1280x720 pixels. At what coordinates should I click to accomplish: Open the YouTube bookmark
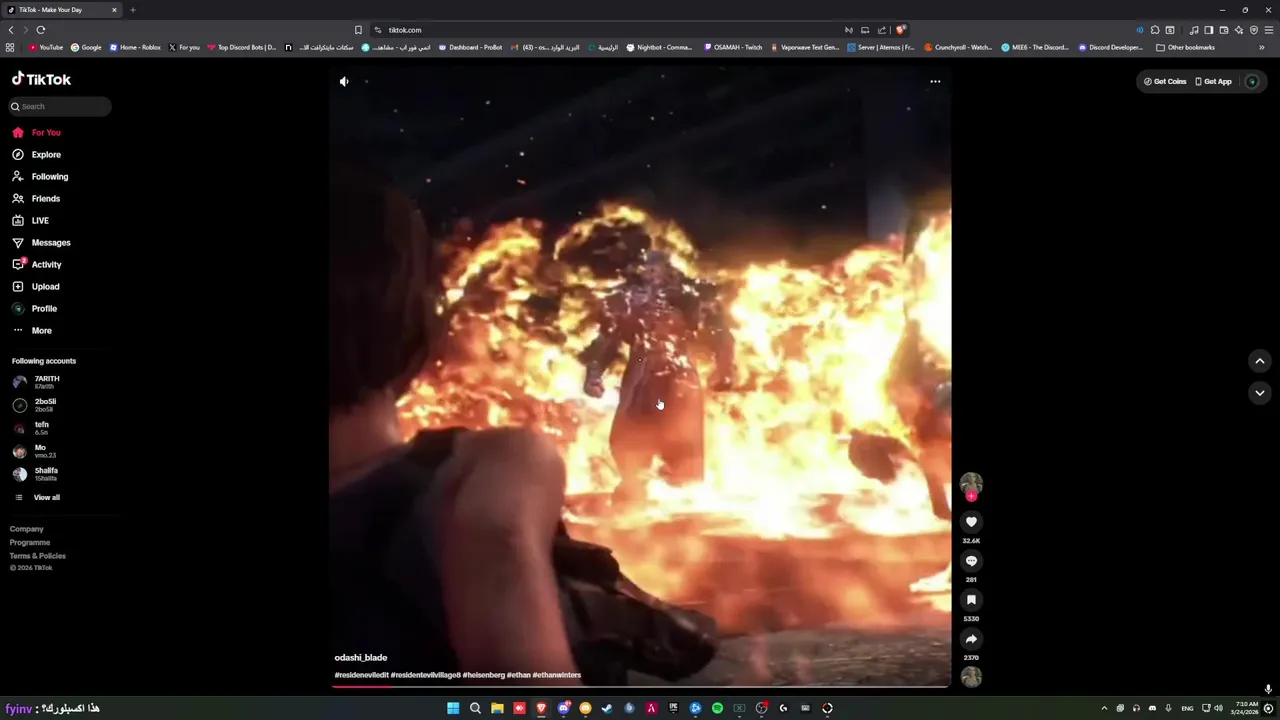[x=46, y=47]
